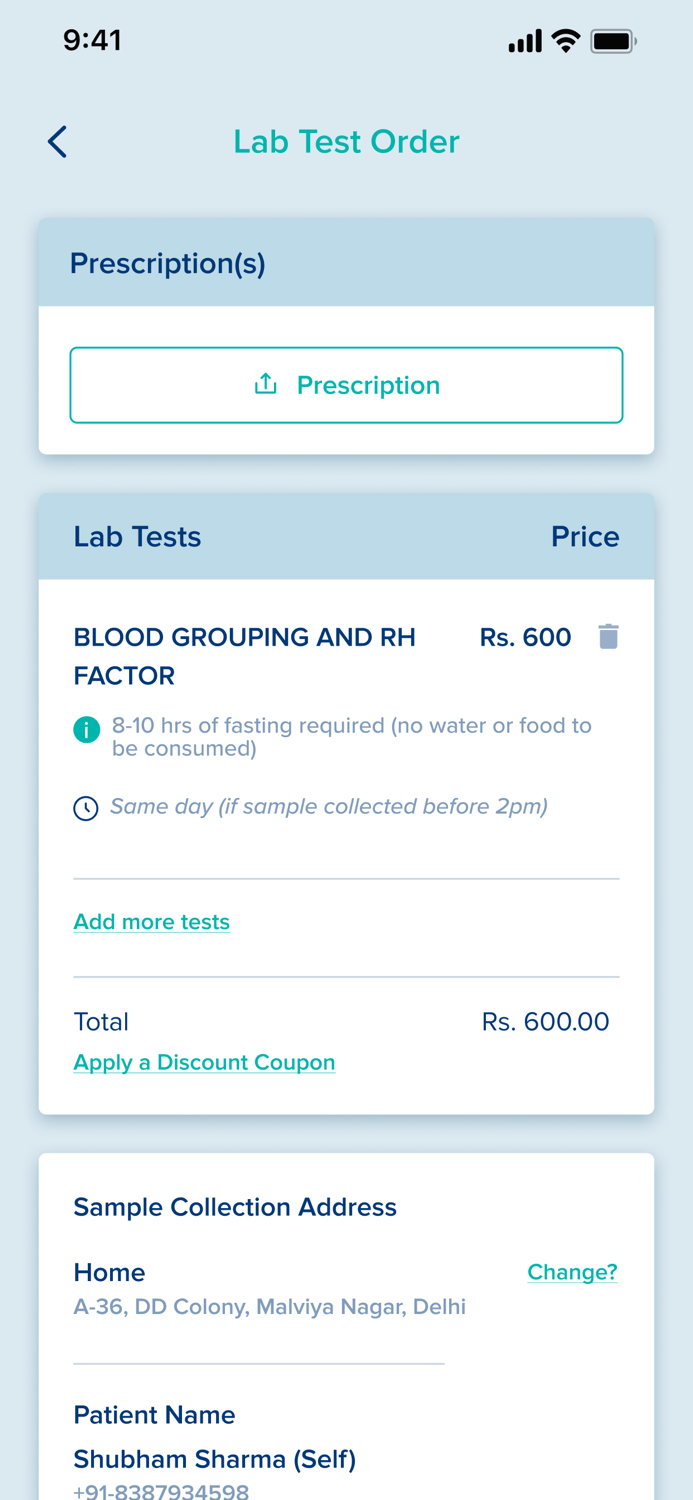Apply a Discount Coupon
The image size is (693, 1500).
[x=204, y=1062]
